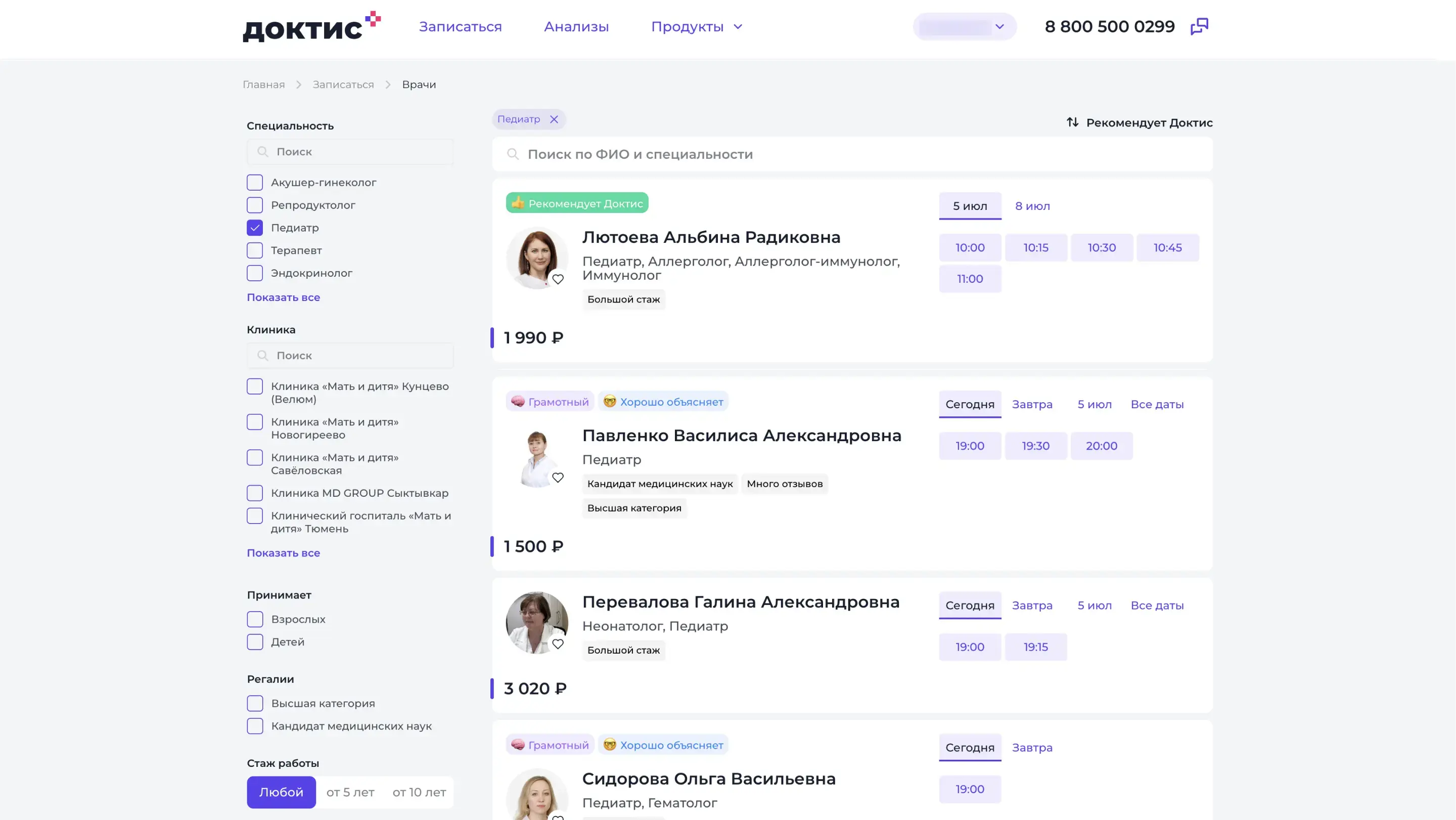Book the 10:30 time slot
Image resolution: width=1456 pixels, height=820 pixels.
[1101, 248]
